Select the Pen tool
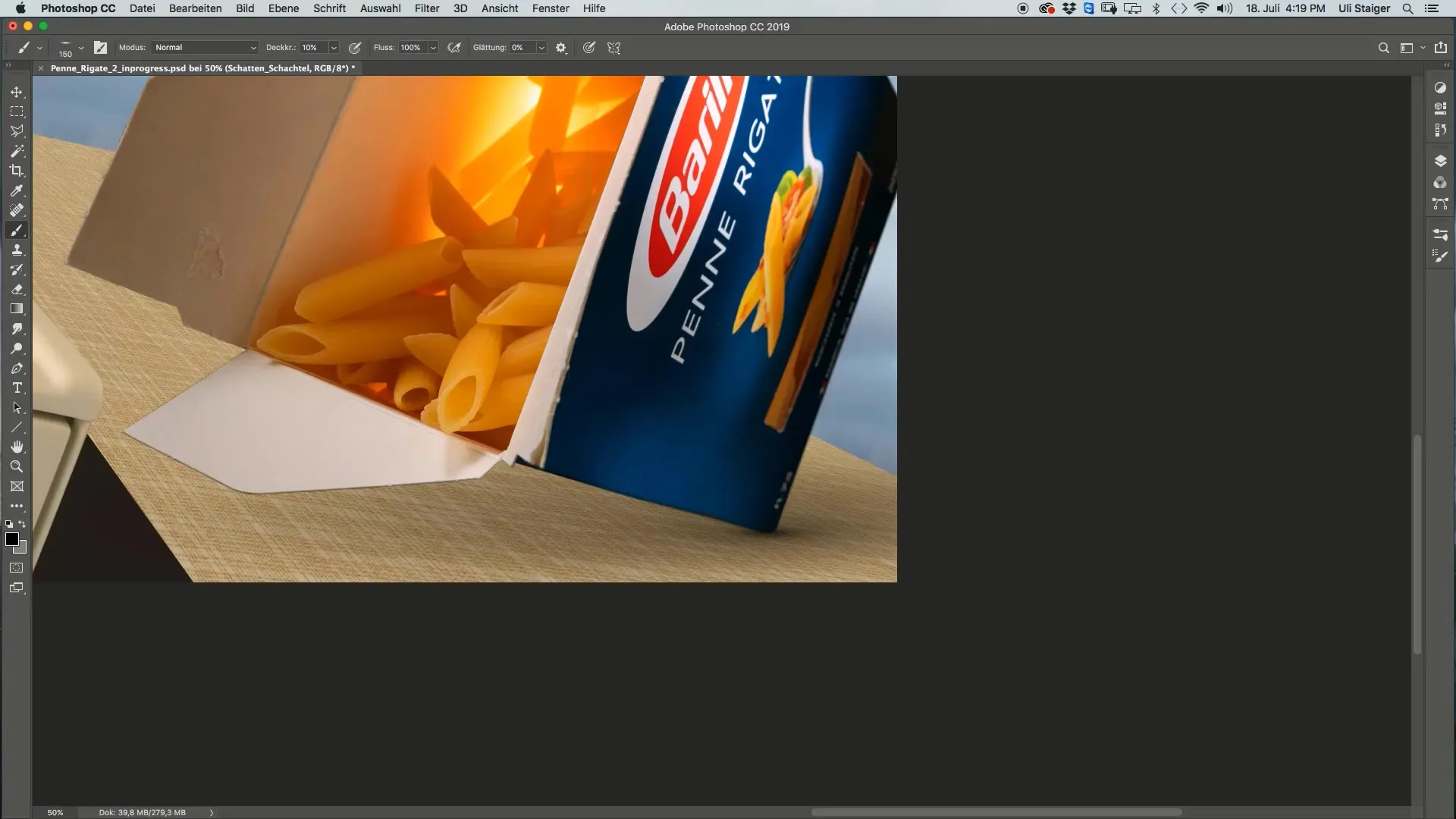The image size is (1456, 819). click(x=17, y=368)
